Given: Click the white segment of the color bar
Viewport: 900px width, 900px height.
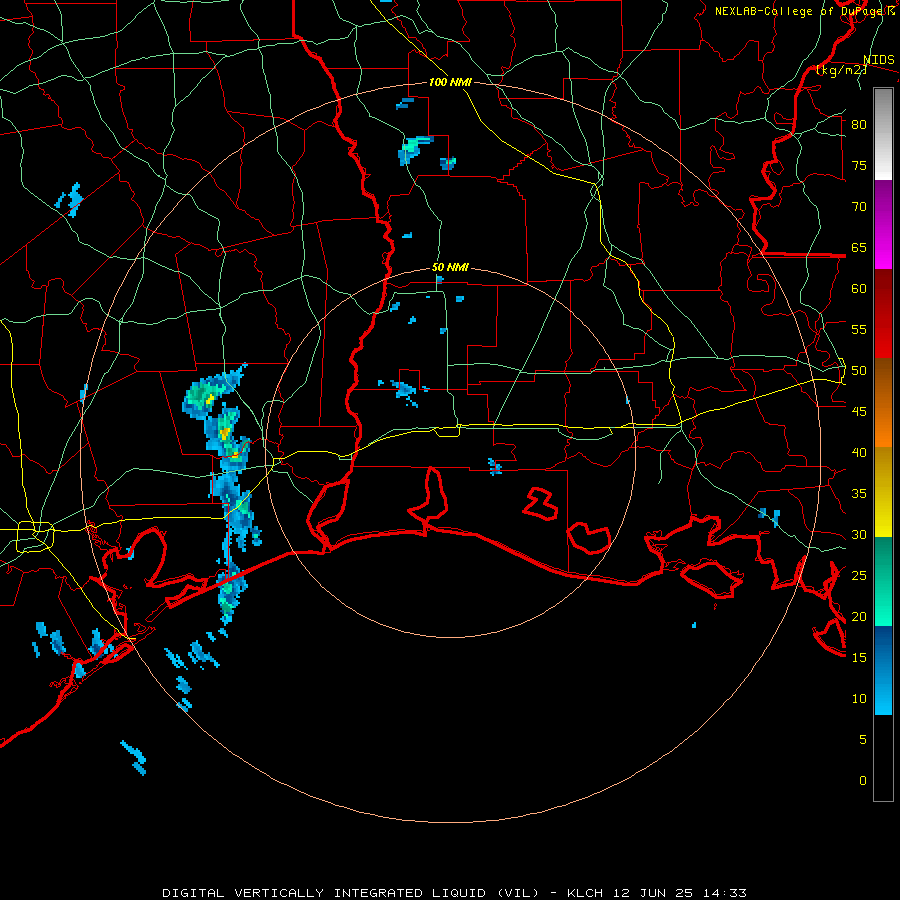Looking at the screenshot, I should [x=883, y=134].
